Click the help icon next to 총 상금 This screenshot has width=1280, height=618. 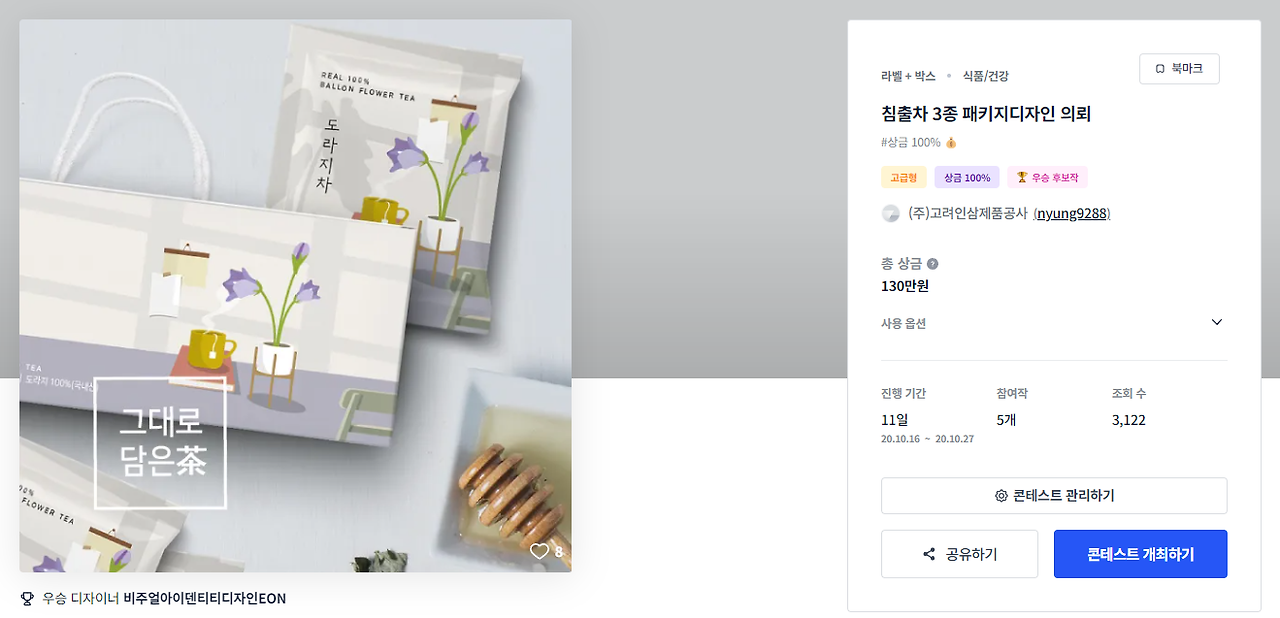pyautogui.click(x=933, y=264)
